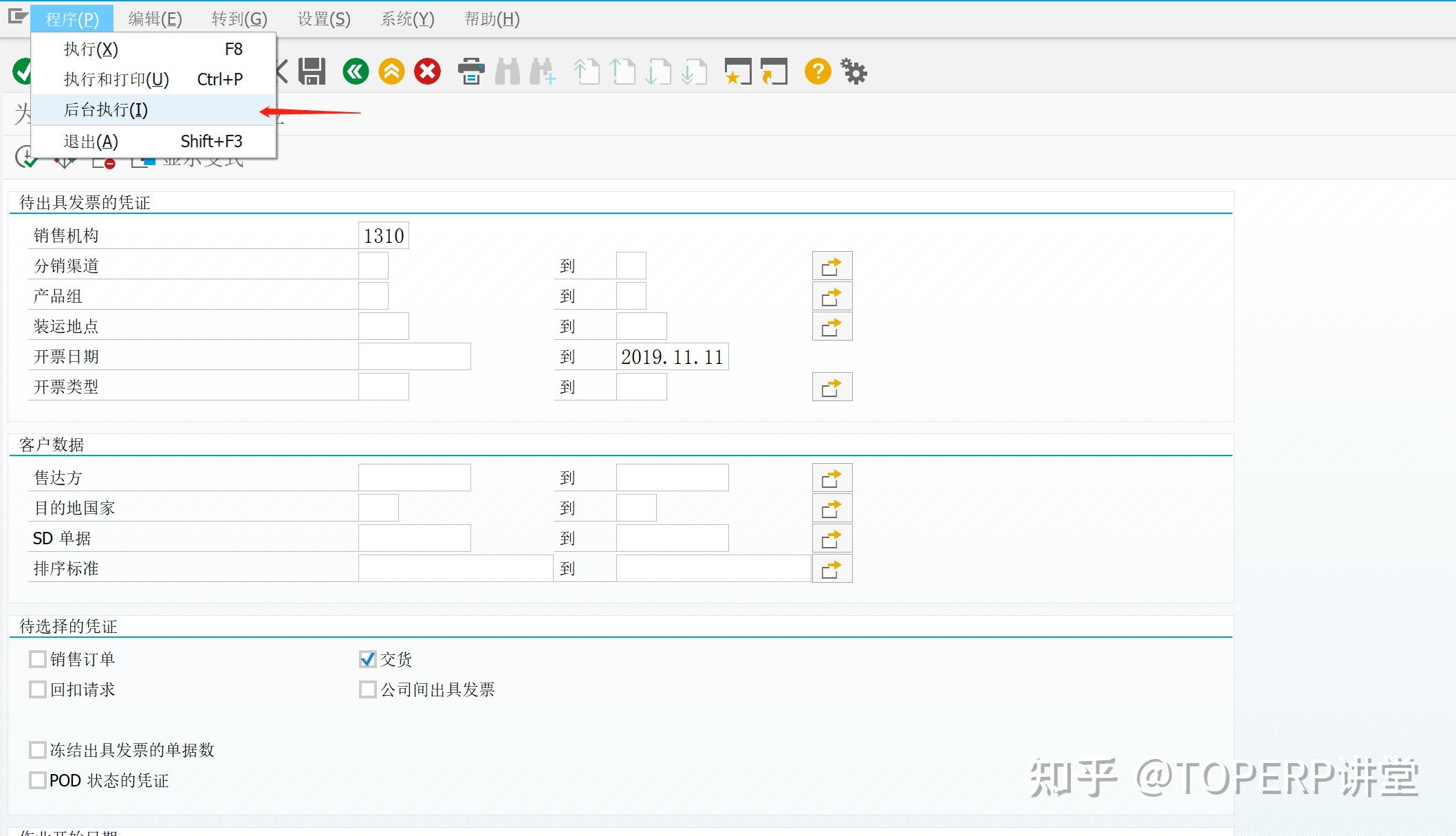Click the back navigation chevron icon
Viewport: 1456px width, 836px height.
coord(356,71)
